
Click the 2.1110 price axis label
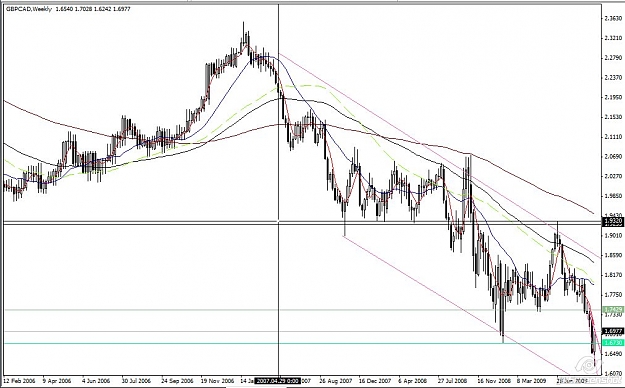613,137
